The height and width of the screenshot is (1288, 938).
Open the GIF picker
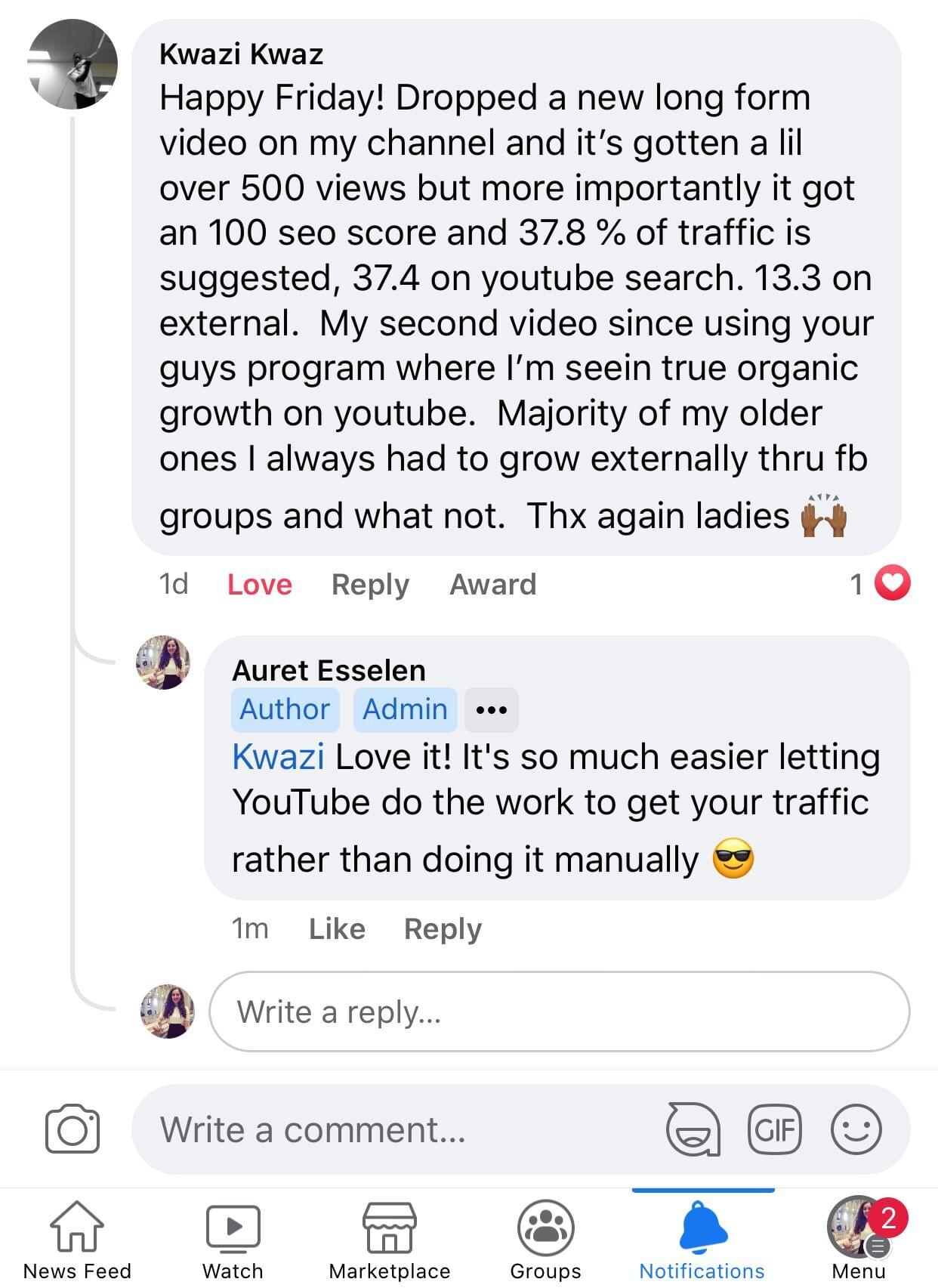[x=774, y=1129]
